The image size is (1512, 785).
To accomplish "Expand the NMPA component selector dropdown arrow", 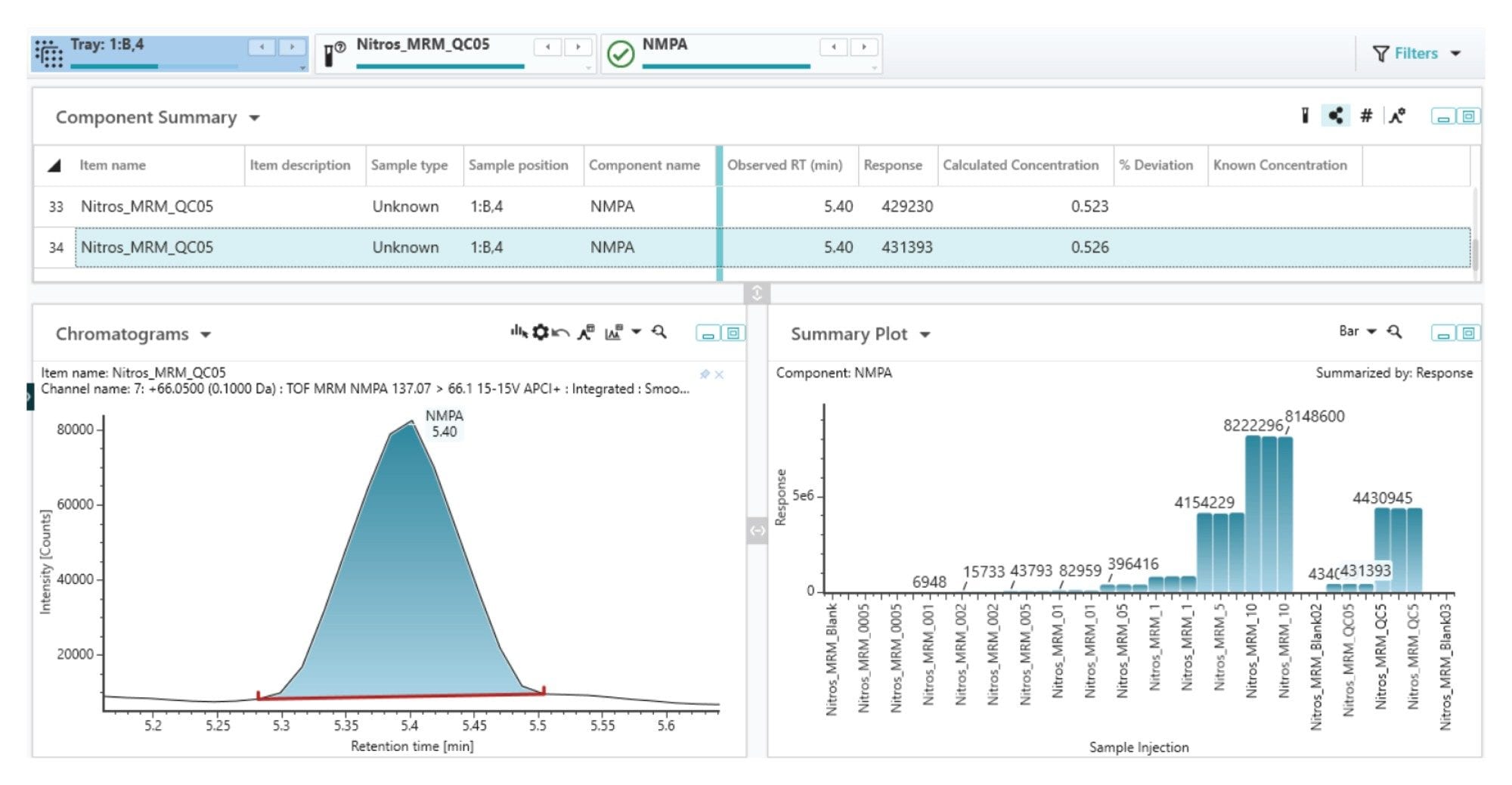I will coord(874,68).
